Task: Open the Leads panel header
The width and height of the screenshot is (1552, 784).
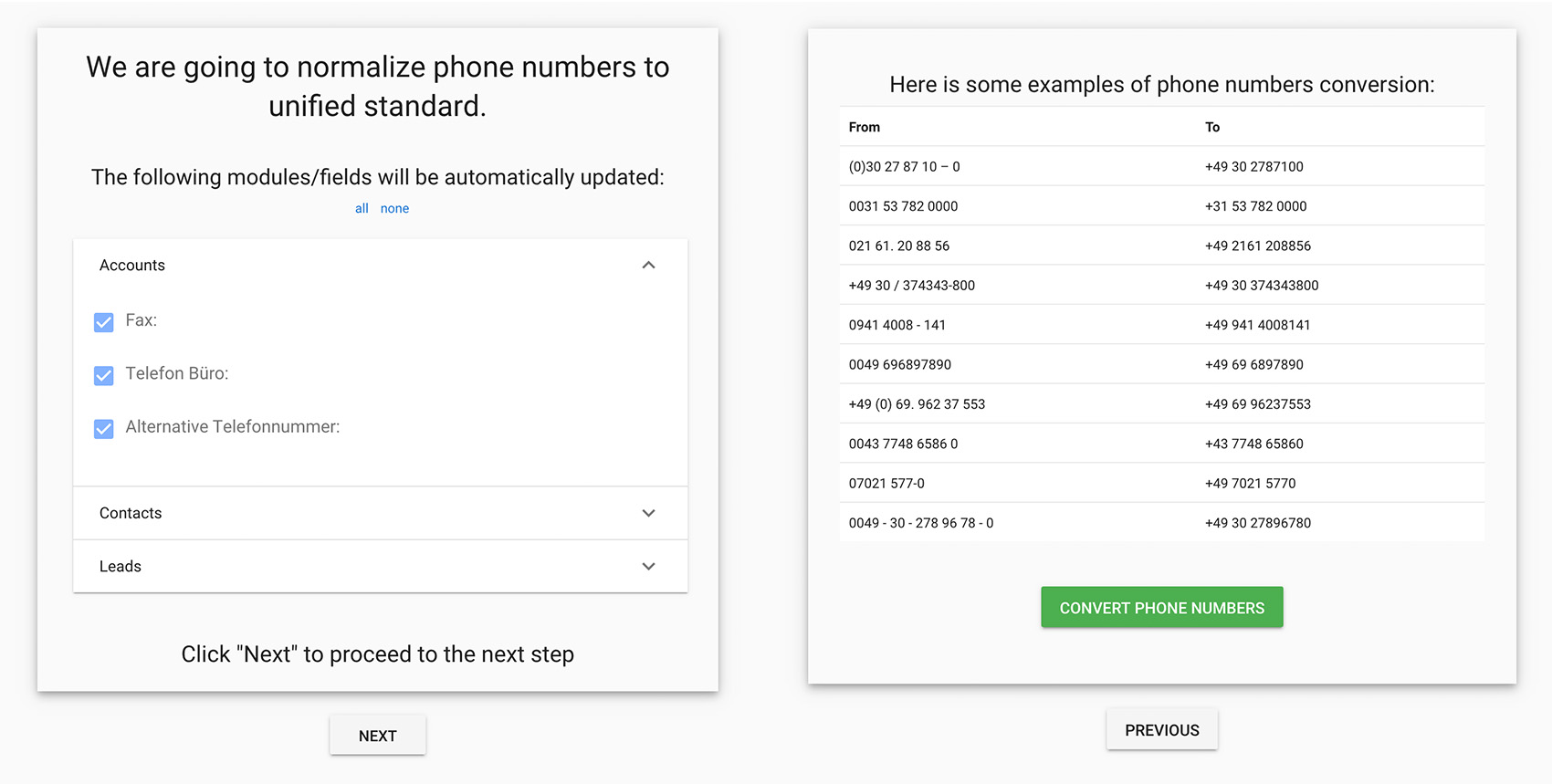Action: [121, 567]
